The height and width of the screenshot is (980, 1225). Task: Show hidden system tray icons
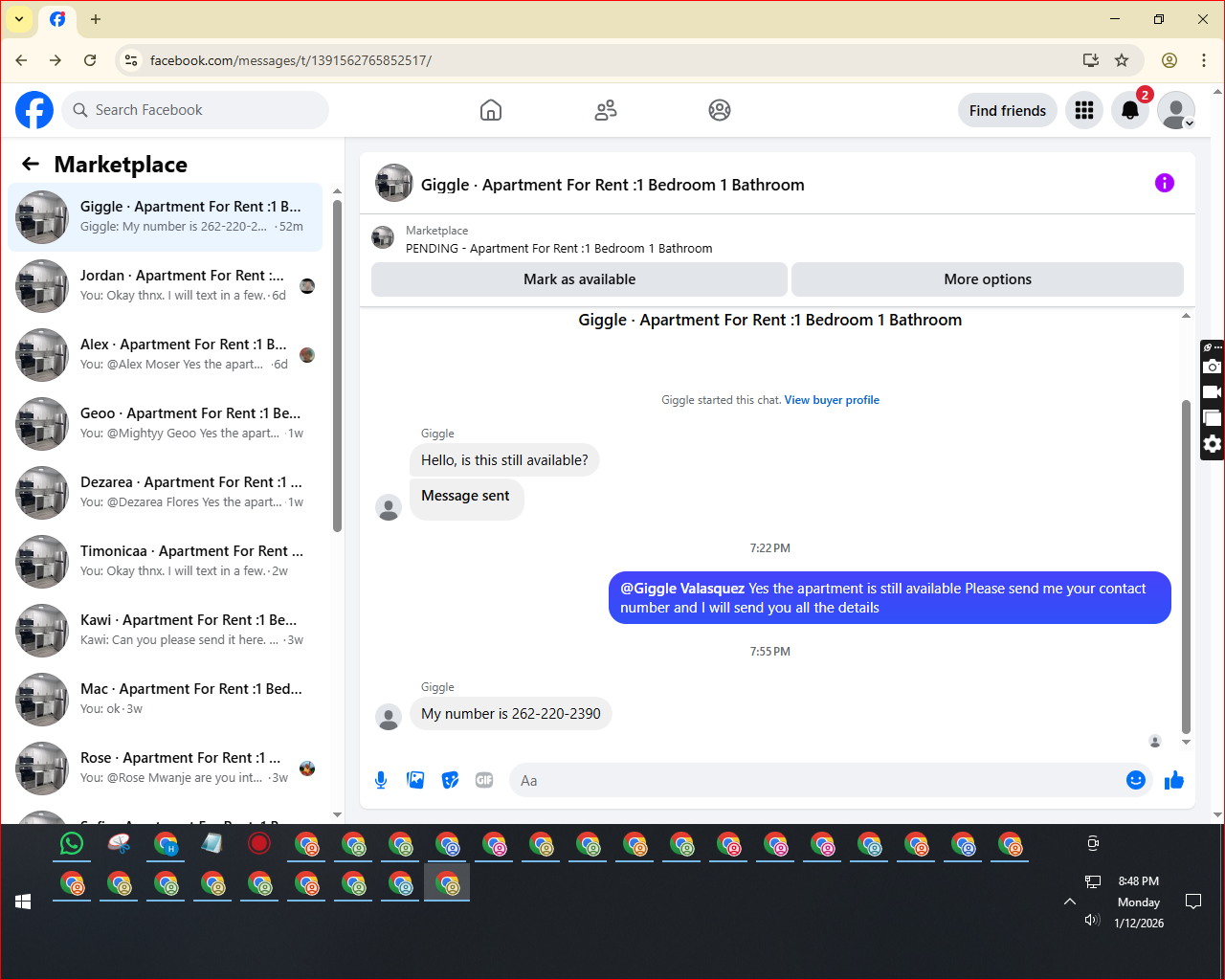pos(1070,902)
